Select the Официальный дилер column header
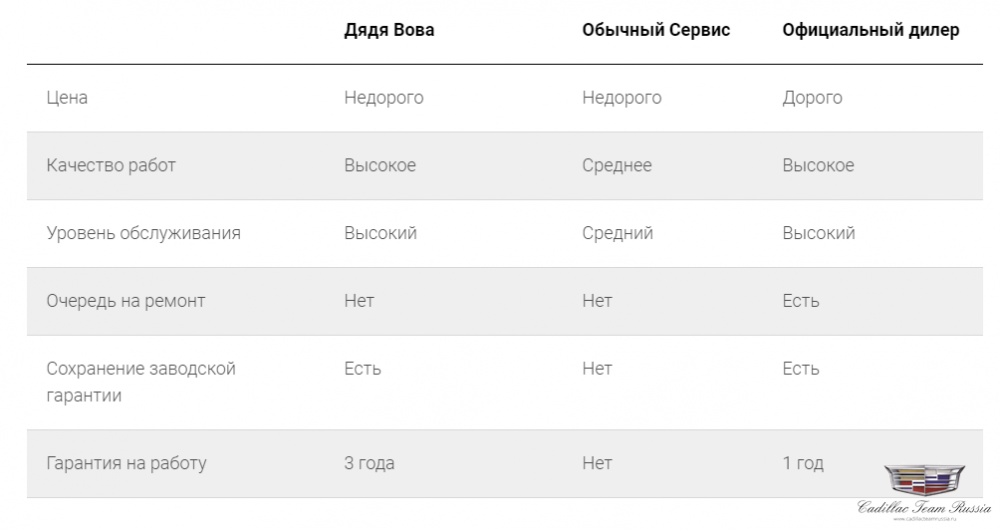Viewport: 1000px width, 530px height. pyautogui.click(x=870, y=30)
